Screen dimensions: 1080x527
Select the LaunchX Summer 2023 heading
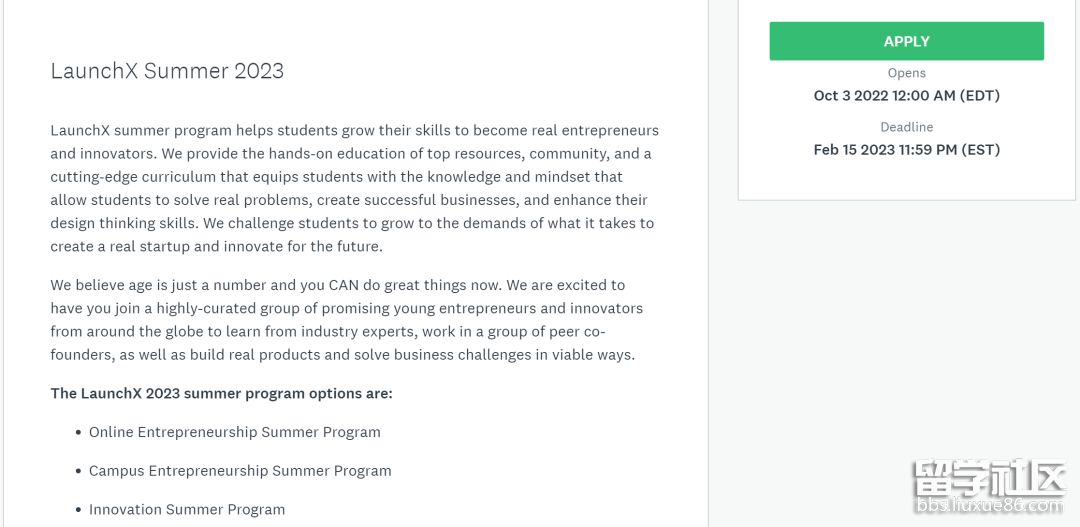point(167,71)
